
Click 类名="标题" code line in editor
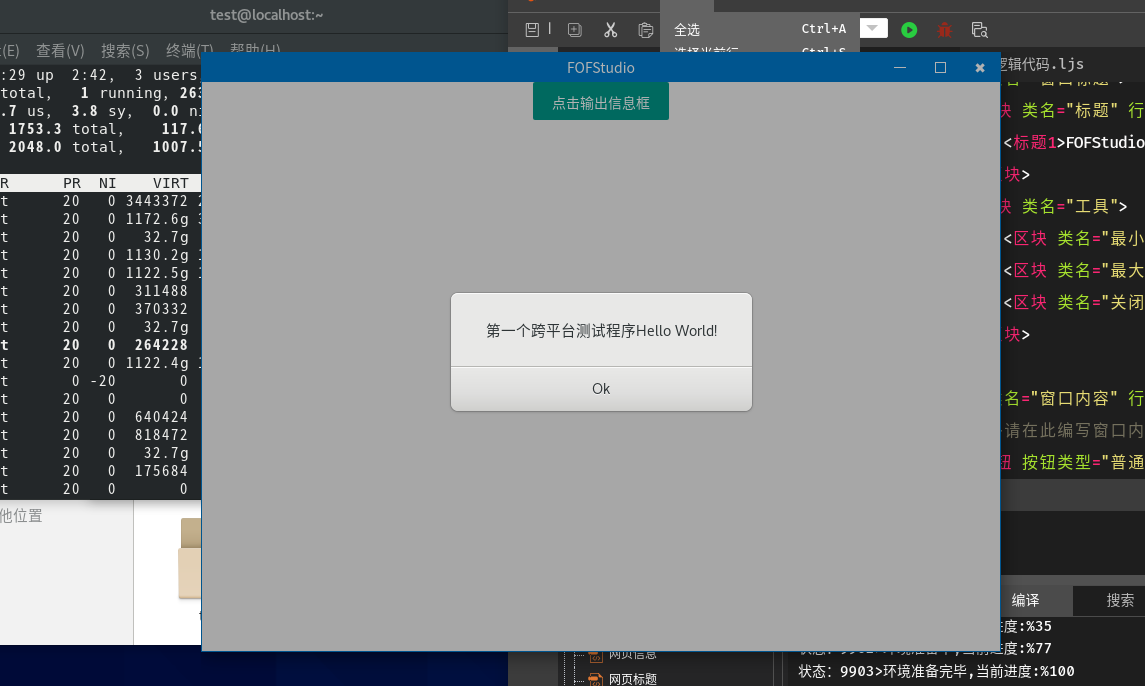1073,110
